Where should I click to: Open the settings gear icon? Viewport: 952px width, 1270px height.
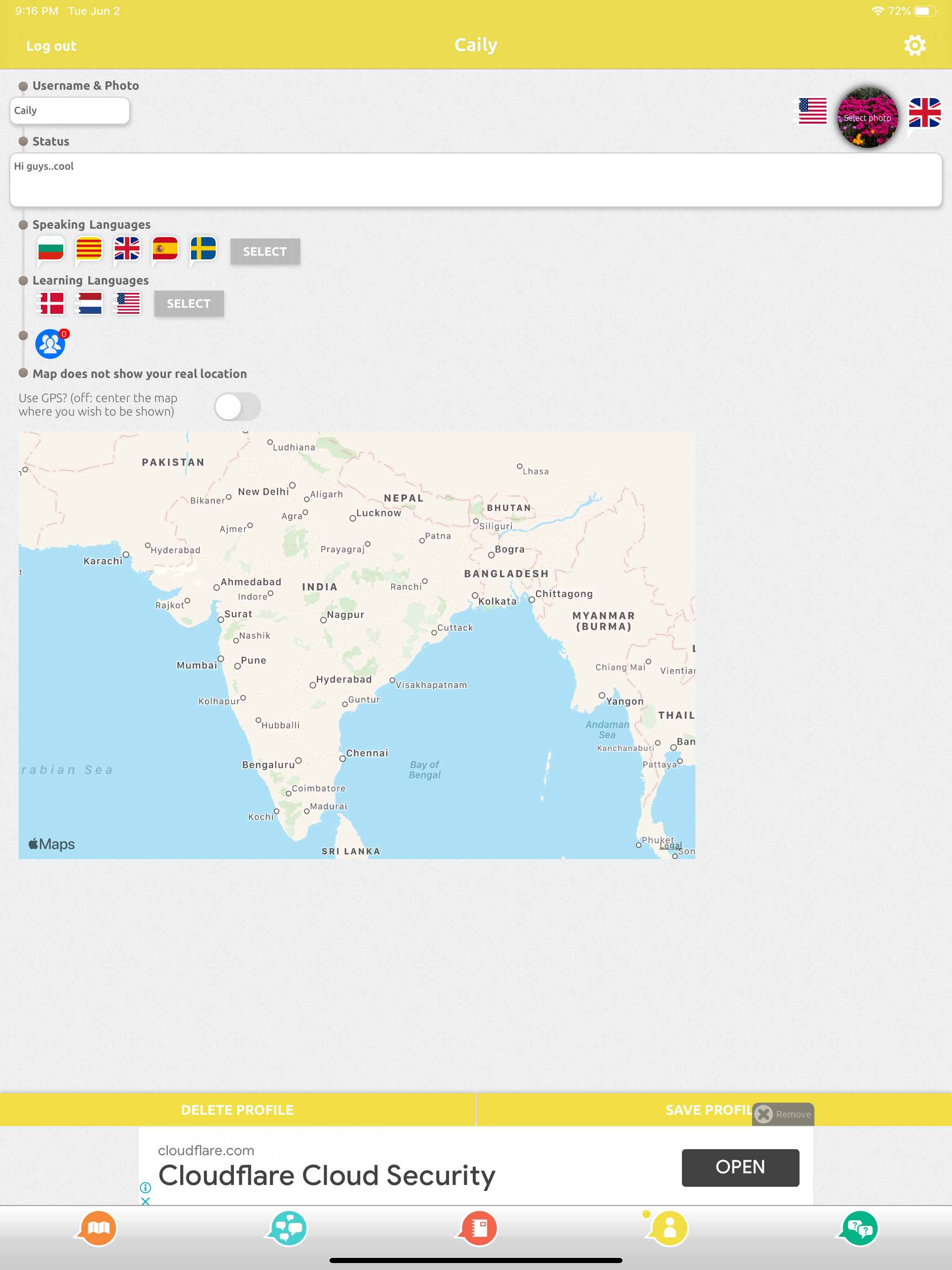pos(915,46)
